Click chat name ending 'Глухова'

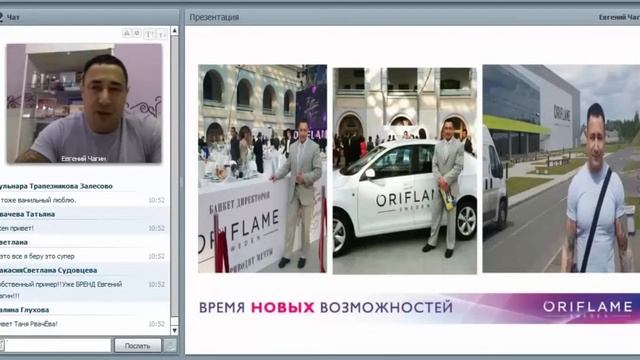[x=24, y=310]
